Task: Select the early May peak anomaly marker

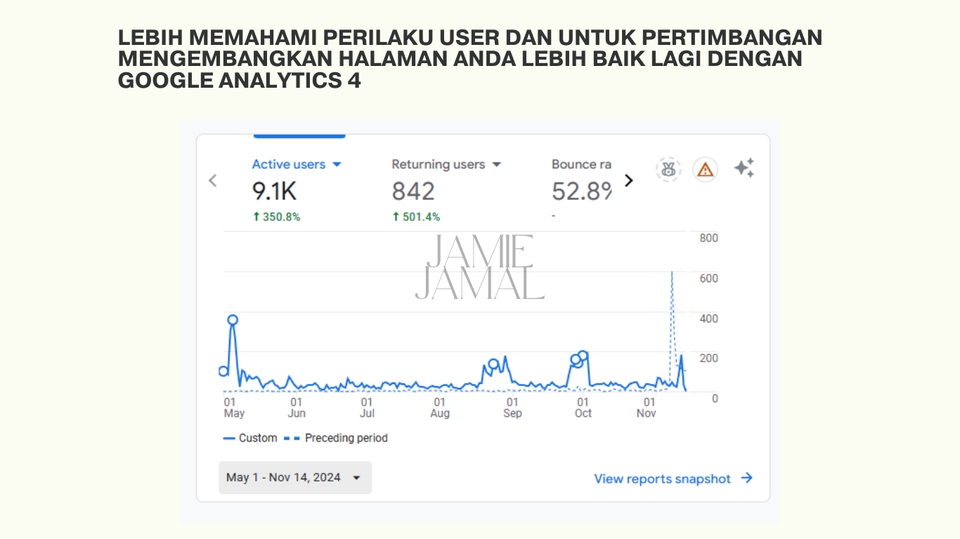Action: coord(233,320)
